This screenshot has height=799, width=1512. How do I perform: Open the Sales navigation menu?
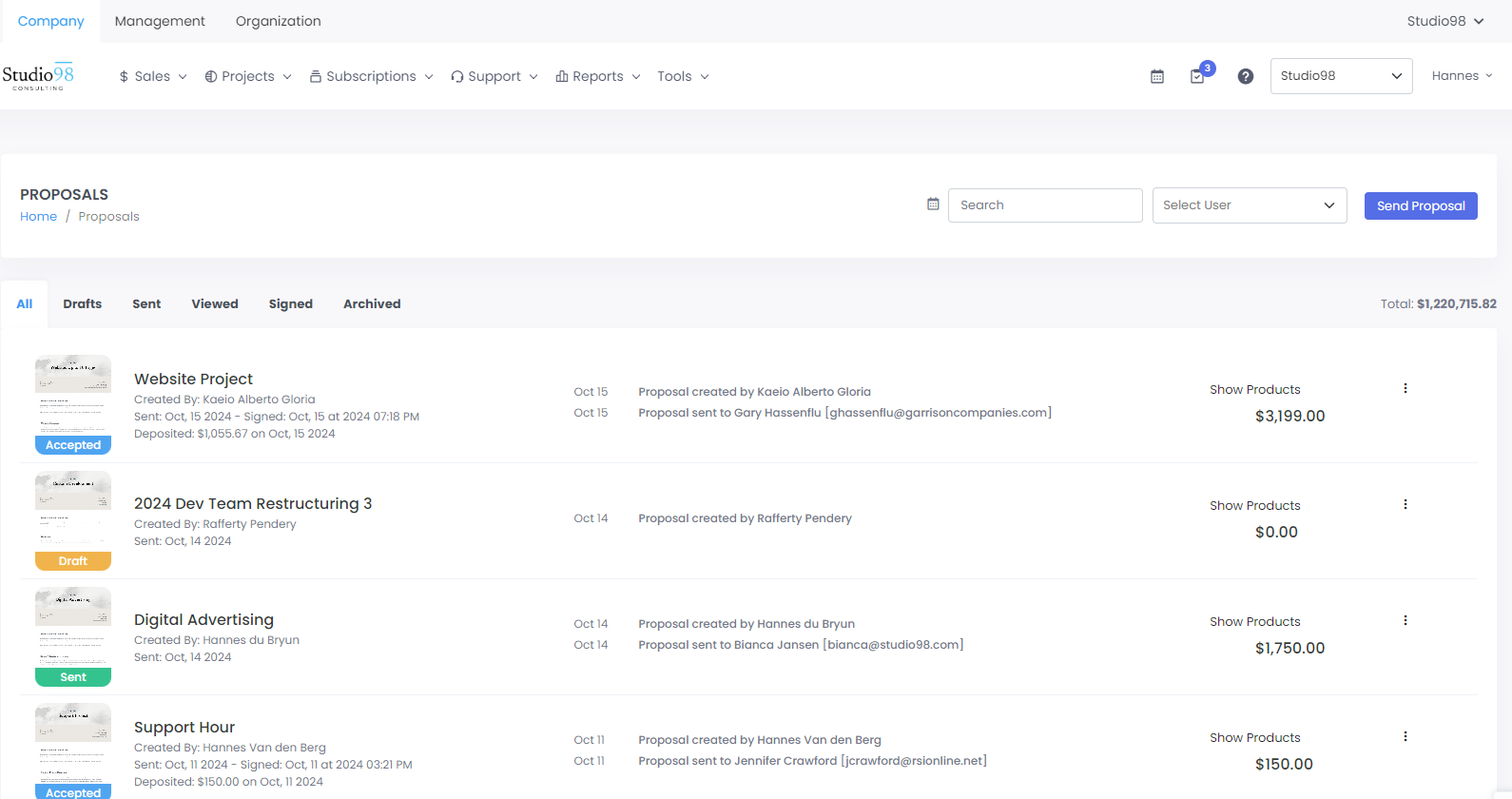point(152,76)
